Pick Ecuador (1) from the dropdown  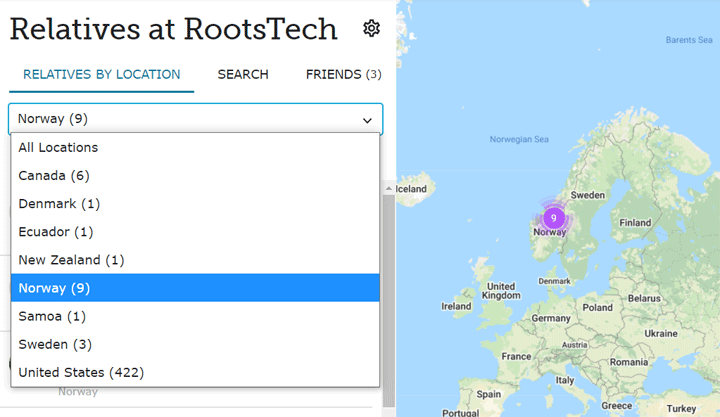(195, 231)
